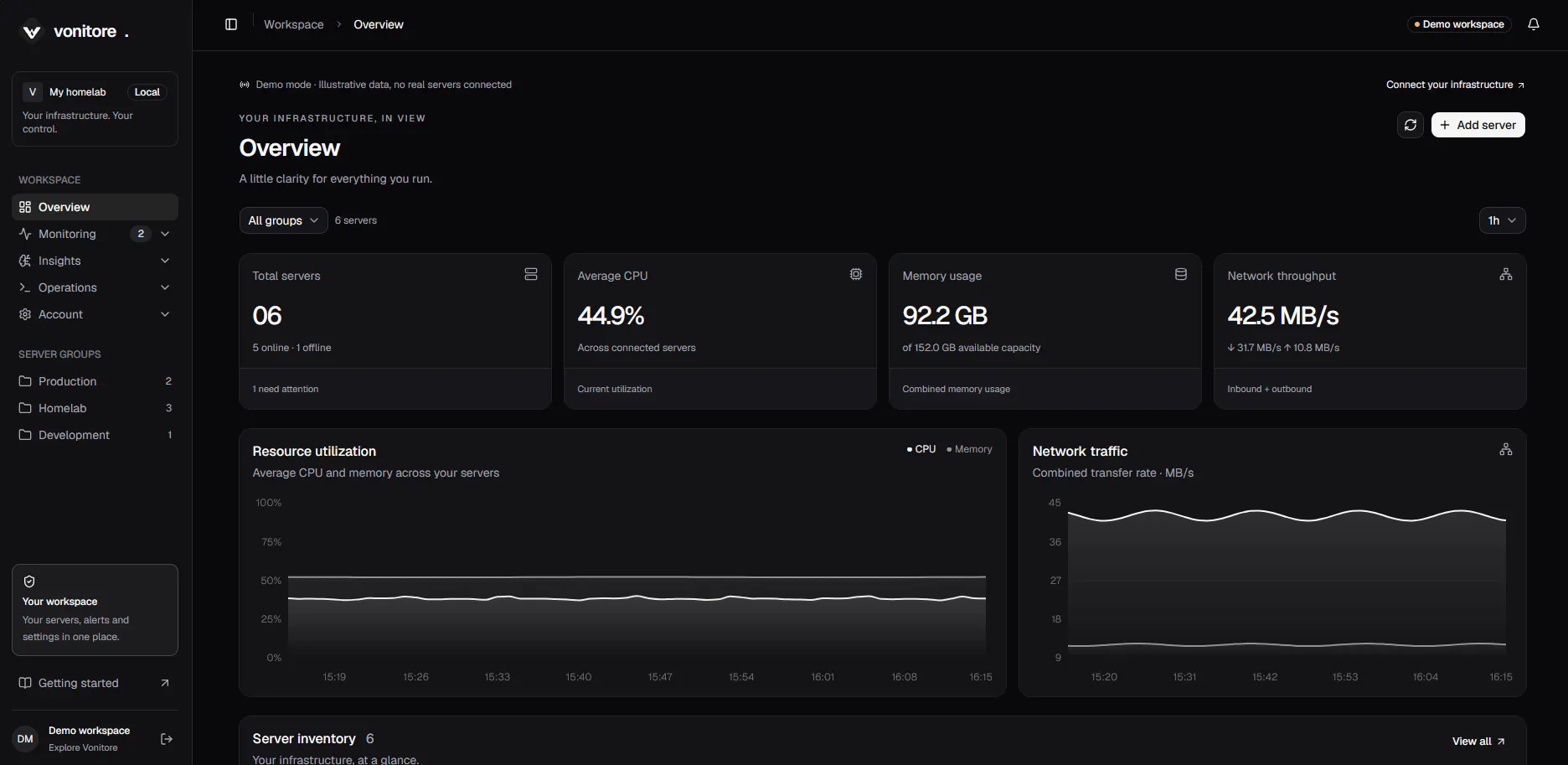Open Operations in the sidebar
1568x765 pixels.
click(x=95, y=287)
